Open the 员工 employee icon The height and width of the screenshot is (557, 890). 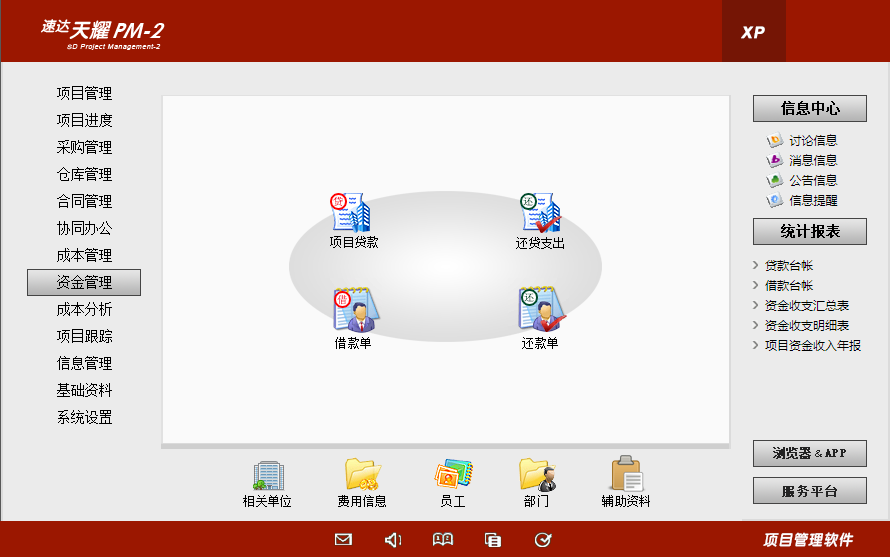tap(452, 476)
